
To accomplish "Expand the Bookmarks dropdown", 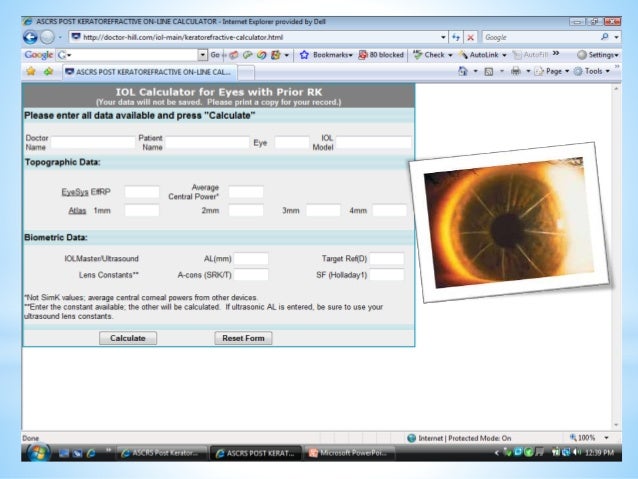I will tap(350, 55).
